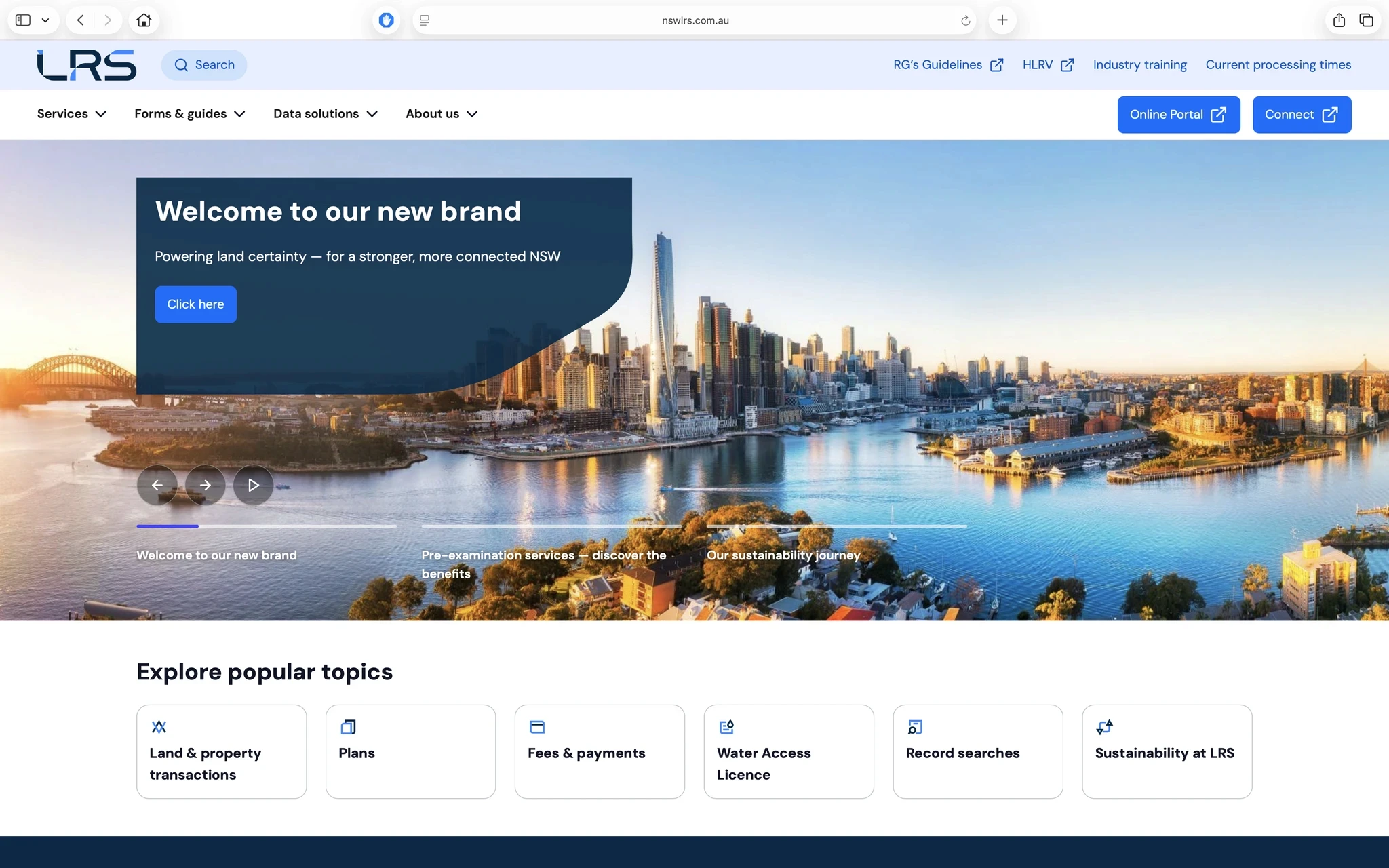Advance to next carousel slide
This screenshot has height=868, width=1389.
[205, 485]
